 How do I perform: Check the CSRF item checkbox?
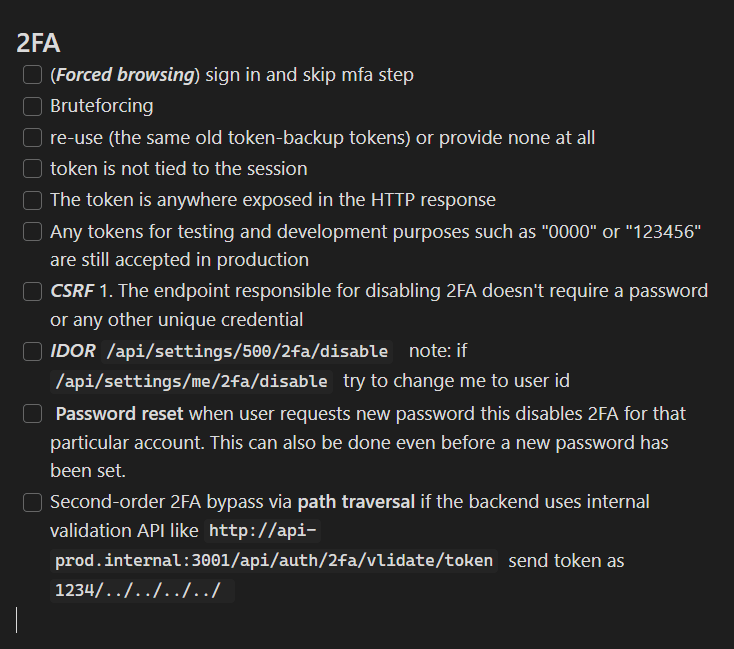click(x=33, y=292)
